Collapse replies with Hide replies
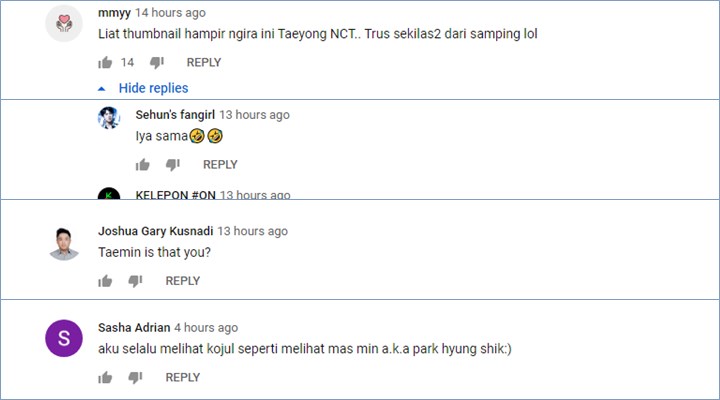Screen dimensions: 720x400 pos(152,88)
